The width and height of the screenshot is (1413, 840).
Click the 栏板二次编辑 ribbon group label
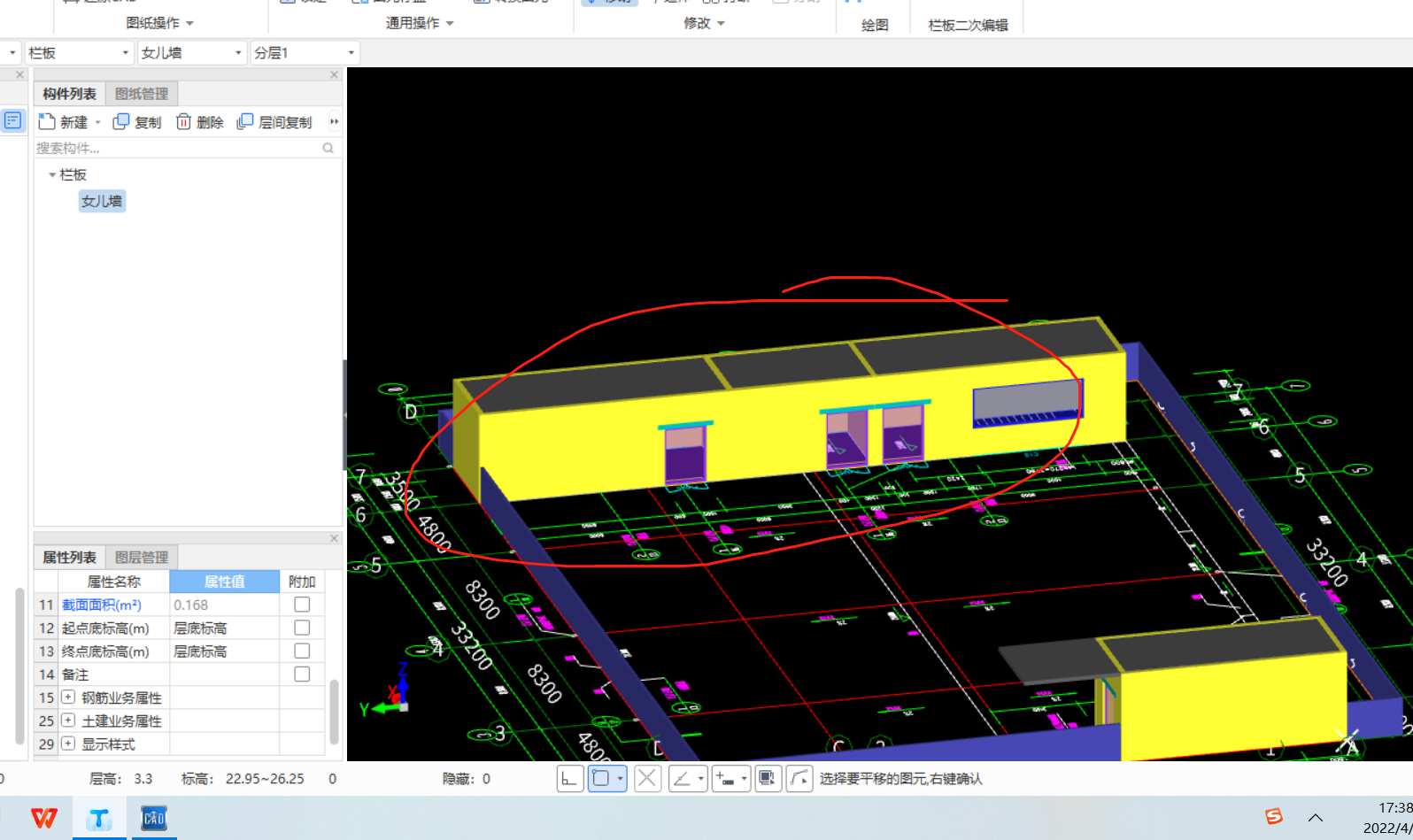pyautogui.click(x=968, y=26)
